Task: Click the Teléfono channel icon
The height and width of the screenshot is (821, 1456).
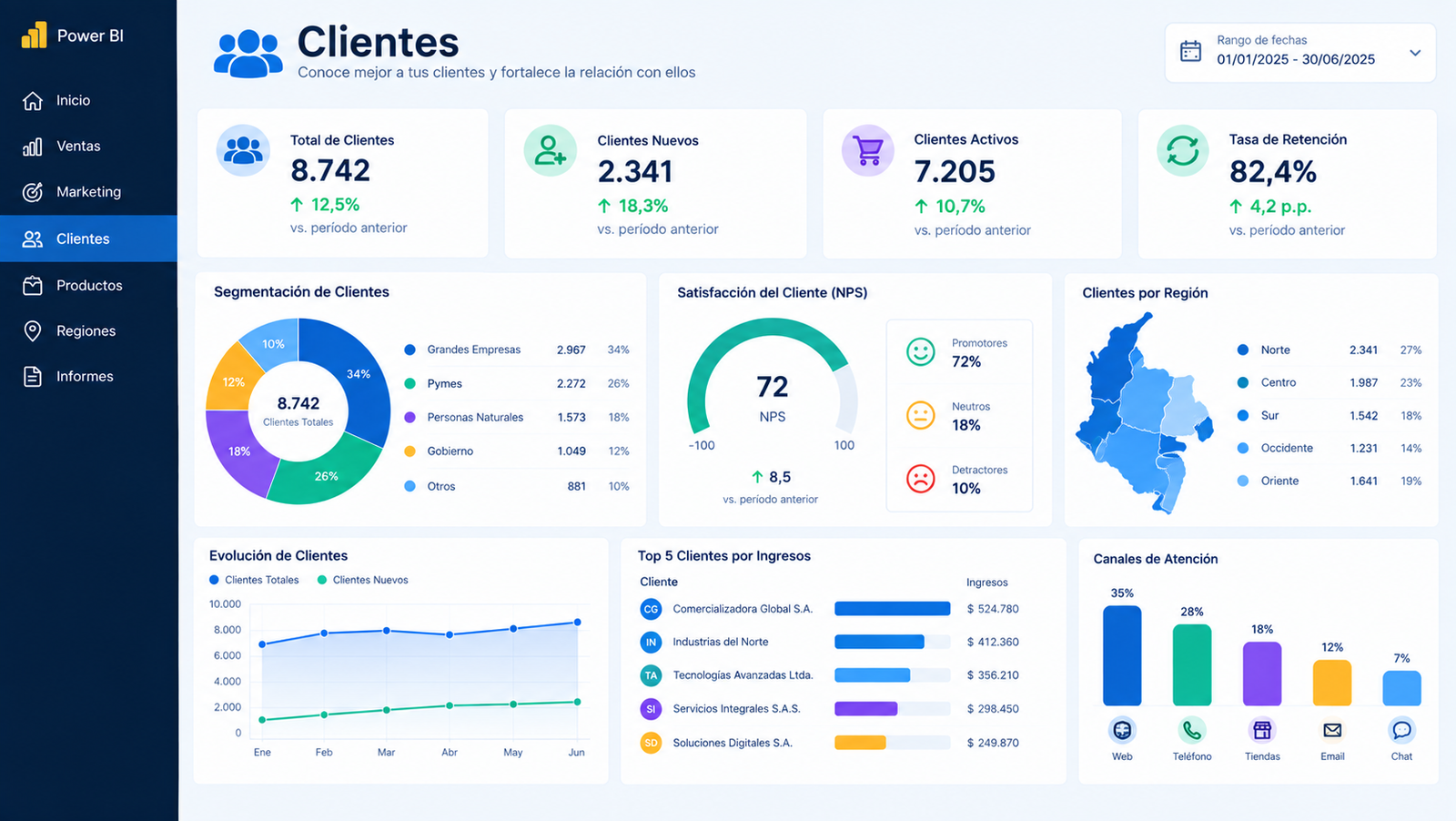Action: (x=1192, y=730)
